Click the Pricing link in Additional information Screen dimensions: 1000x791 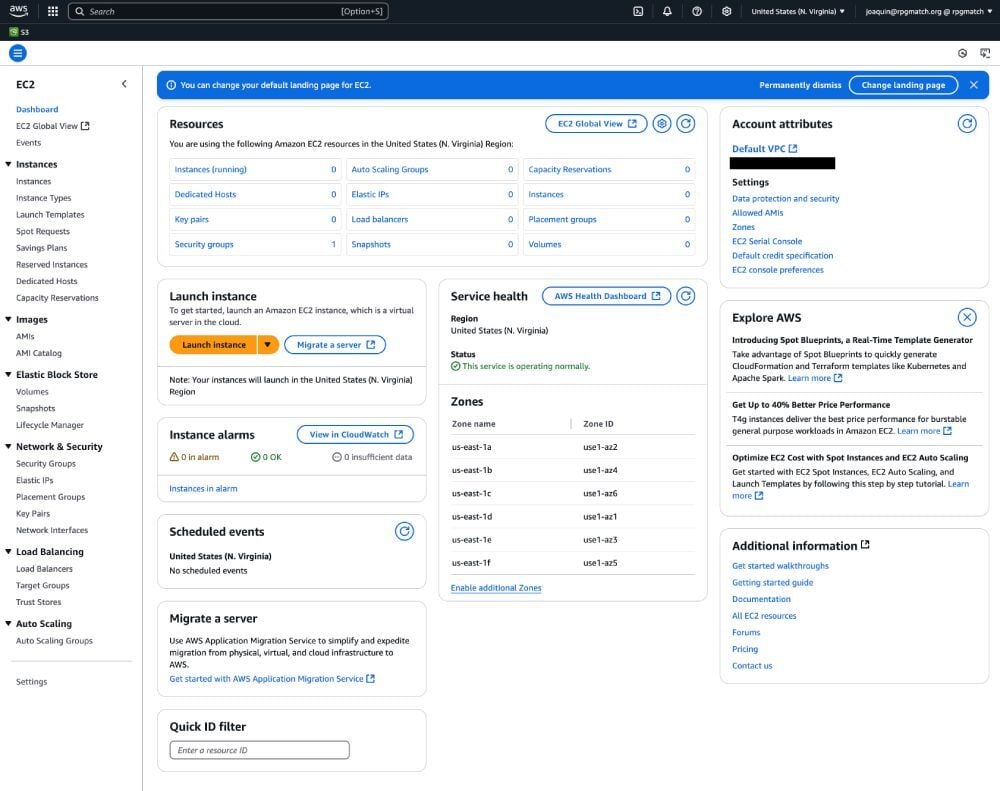(x=745, y=649)
